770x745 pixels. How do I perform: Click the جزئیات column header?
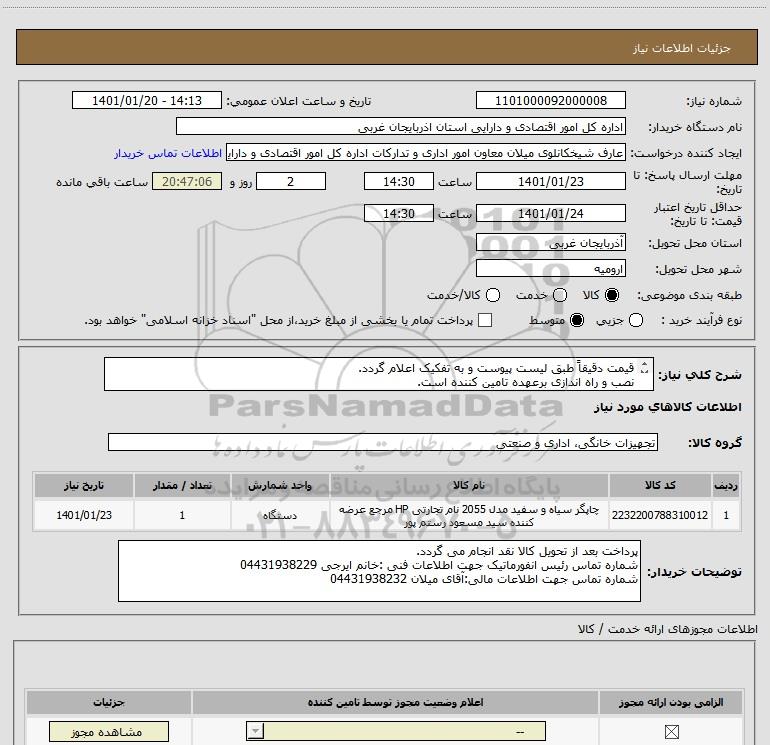click(x=109, y=703)
